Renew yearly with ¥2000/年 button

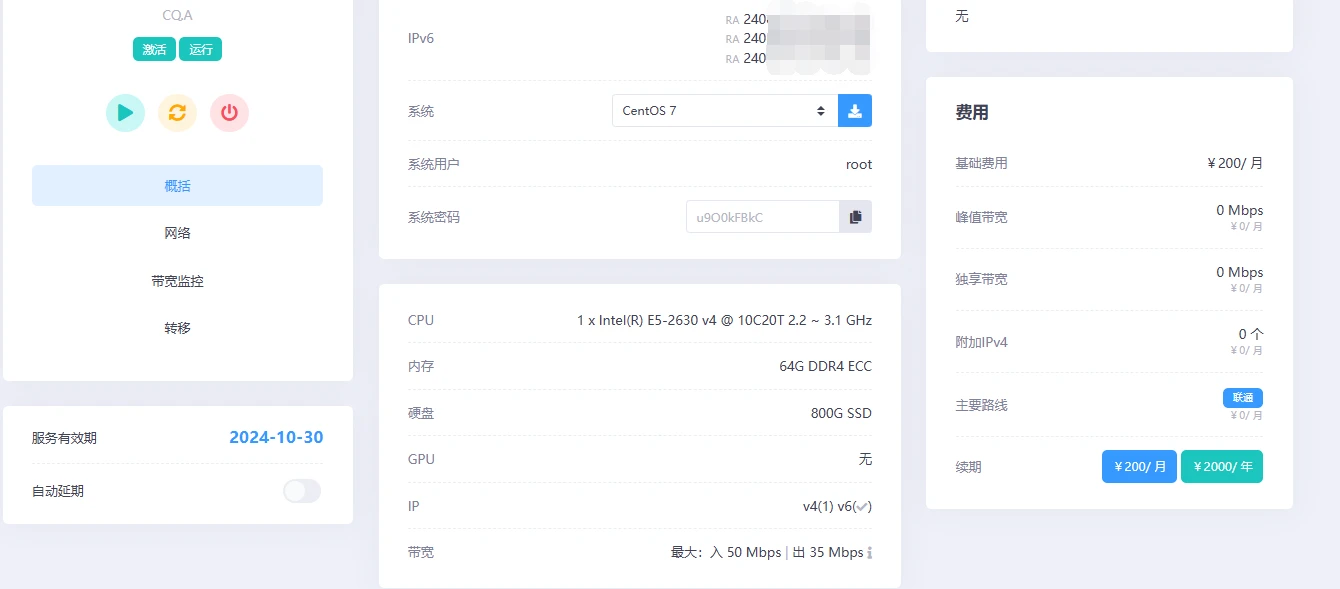(x=1221, y=467)
